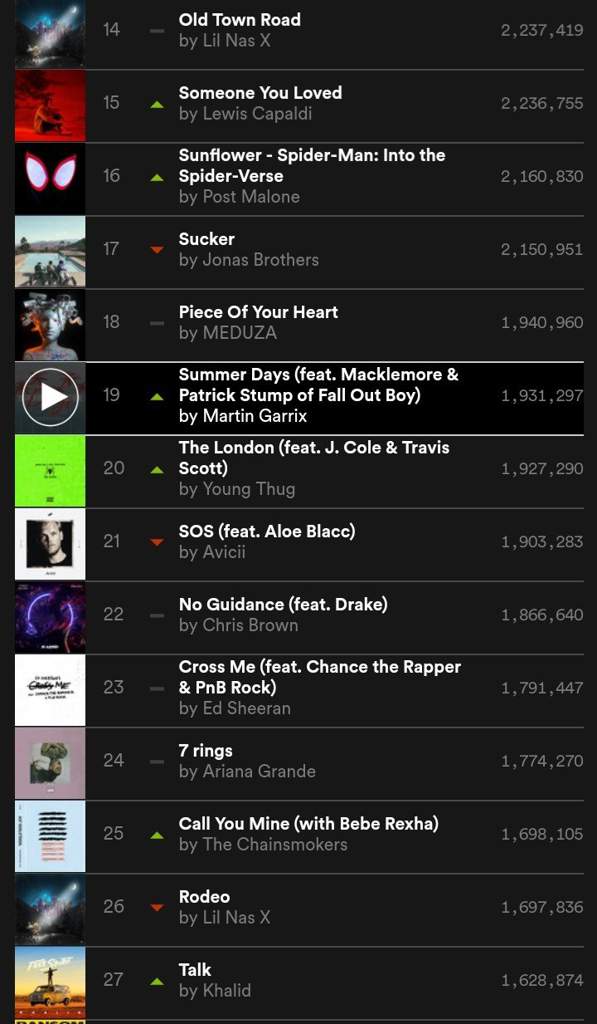Click the down arrow icon beside Rodeo
Screen dimensions: 597x1024
pos(157,907)
